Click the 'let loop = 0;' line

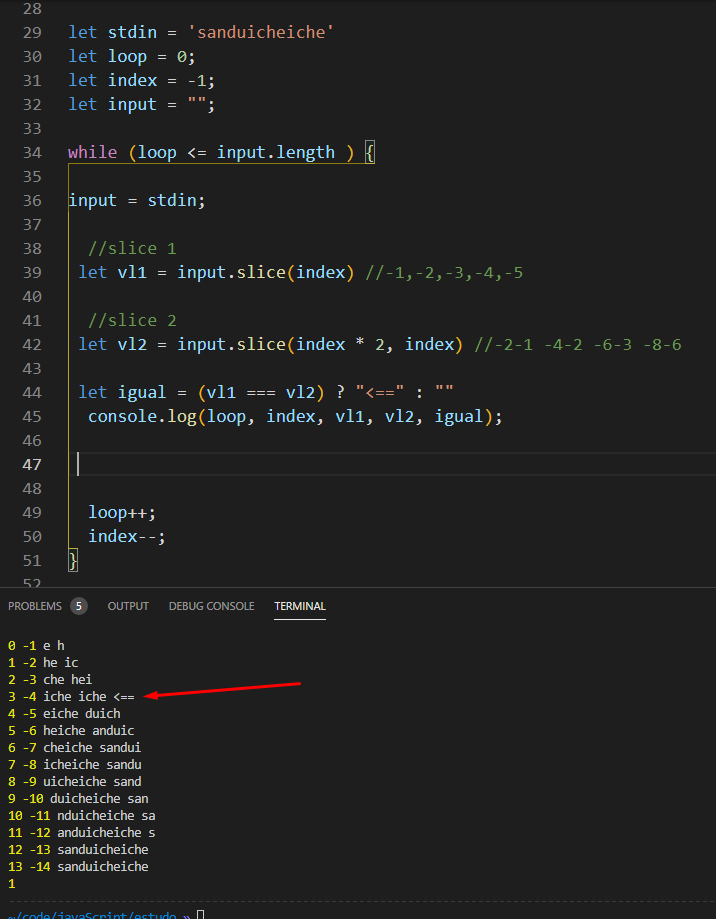(x=132, y=56)
